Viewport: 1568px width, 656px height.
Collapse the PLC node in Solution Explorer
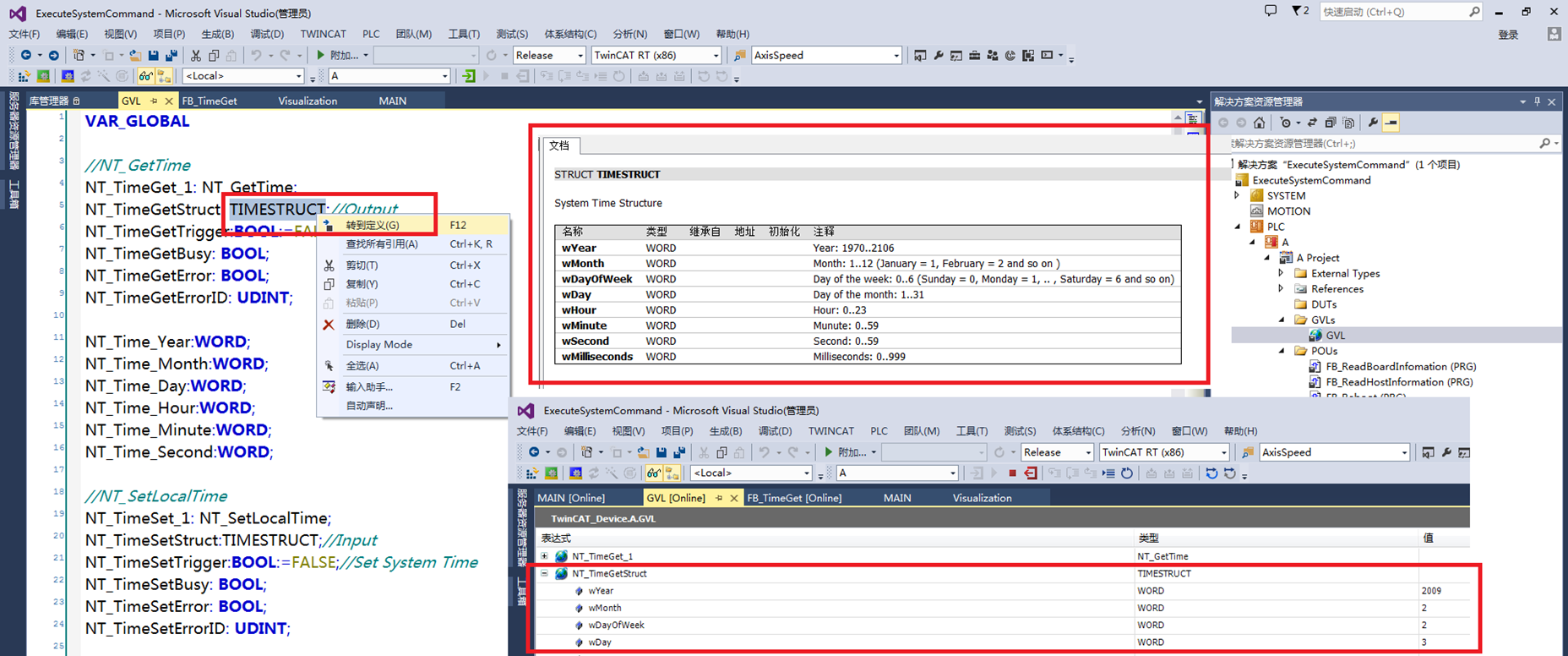[x=1238, y=227]
